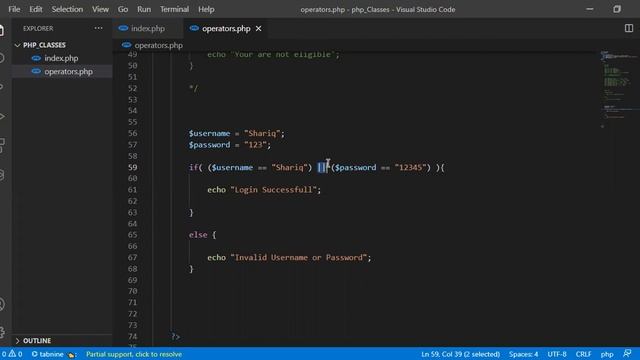Open the View menu

pos(100,9)
